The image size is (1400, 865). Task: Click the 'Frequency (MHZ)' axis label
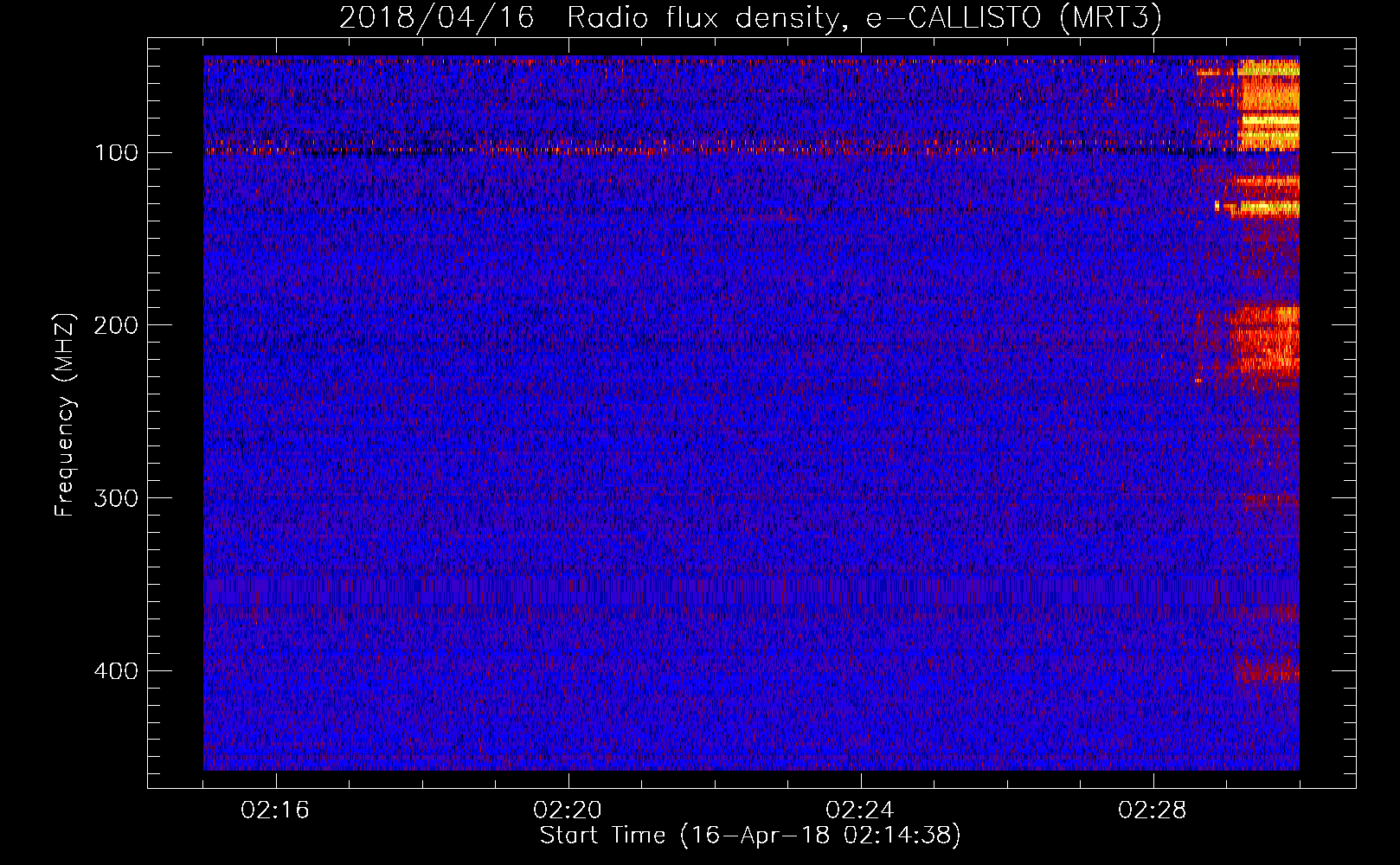point(65,415)
